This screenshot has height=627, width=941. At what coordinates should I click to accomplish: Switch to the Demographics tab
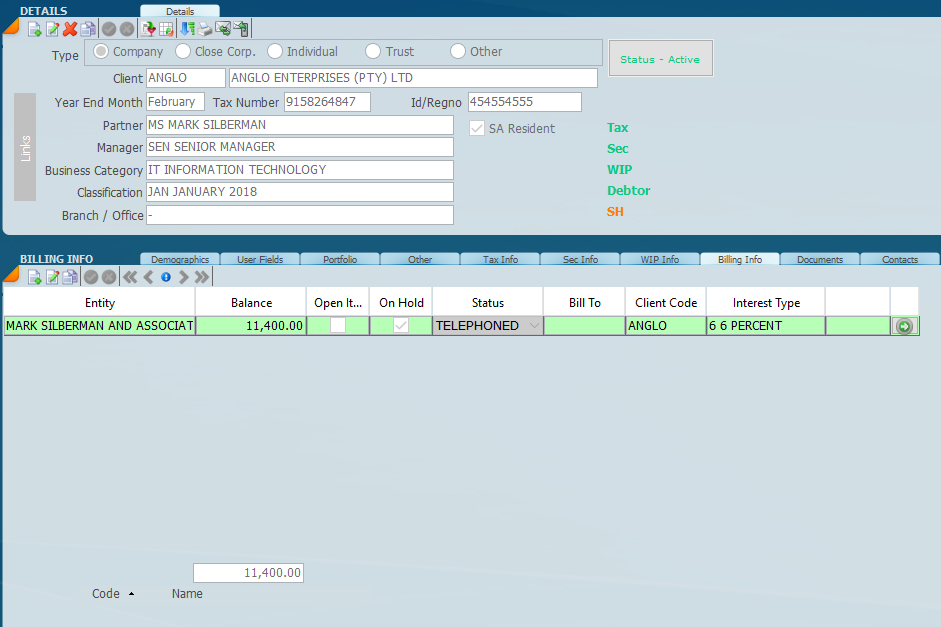(x=180, y=259)
